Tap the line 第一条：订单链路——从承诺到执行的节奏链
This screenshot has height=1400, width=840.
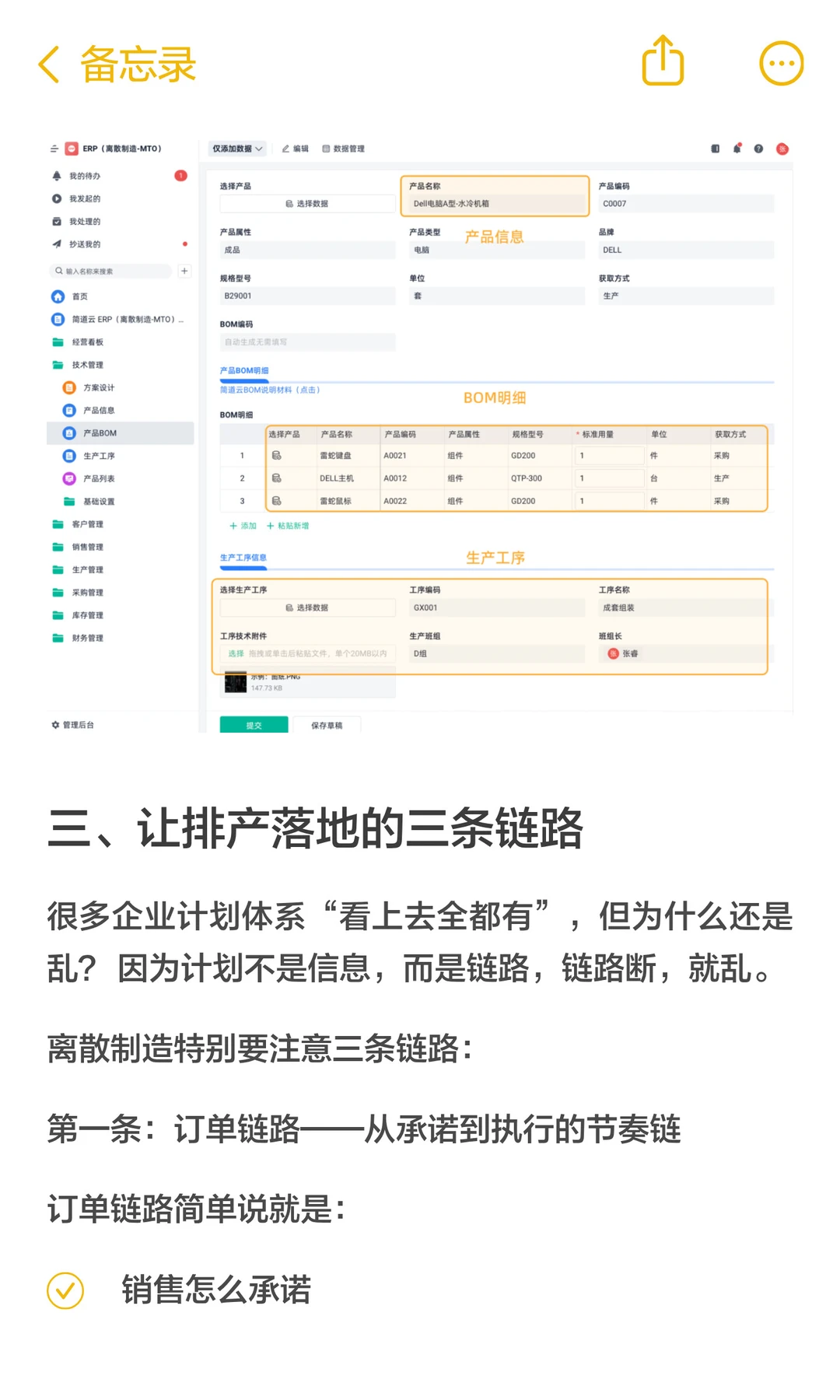(364, 1129)
